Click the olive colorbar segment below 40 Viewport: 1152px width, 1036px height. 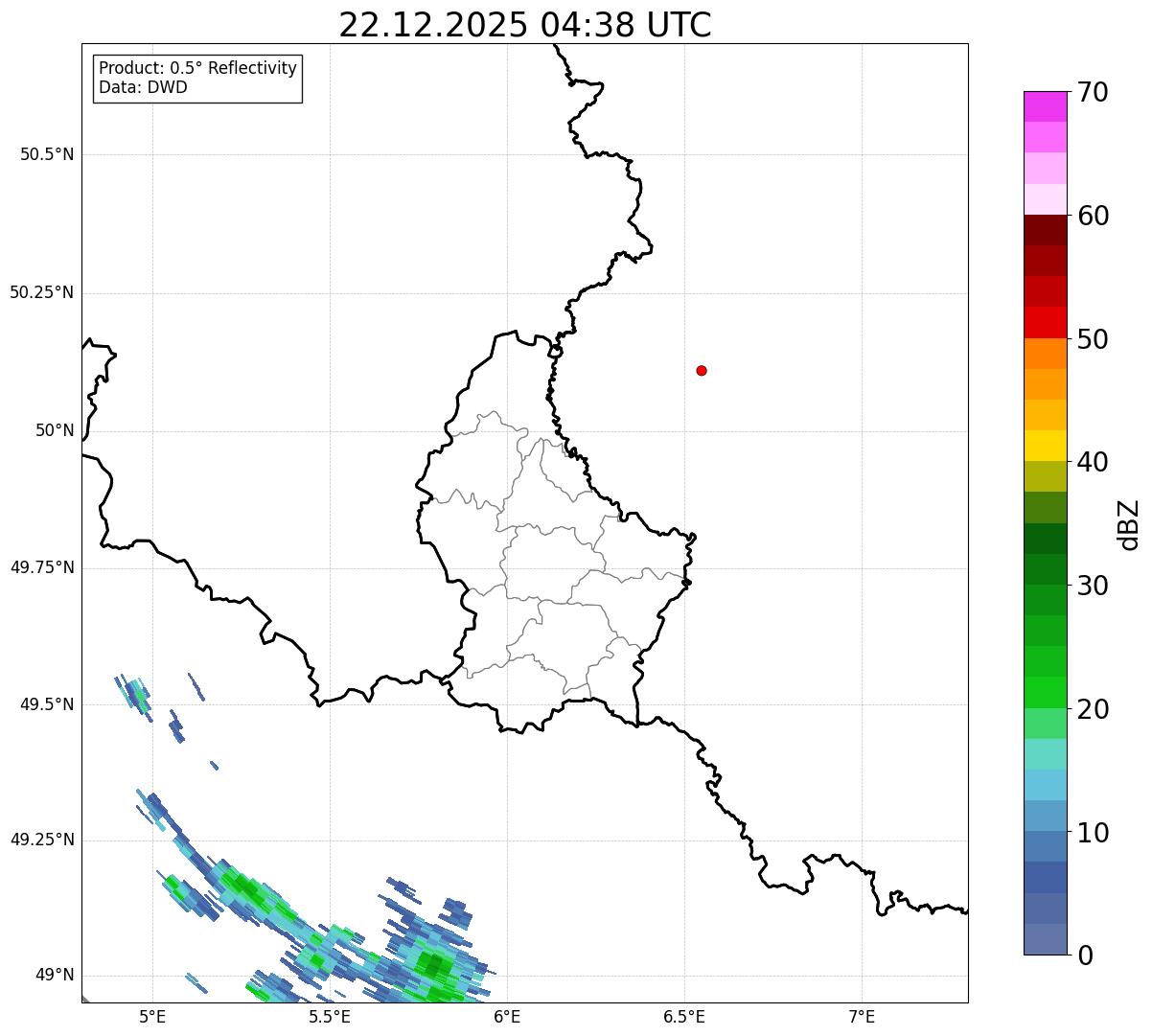1045,477
